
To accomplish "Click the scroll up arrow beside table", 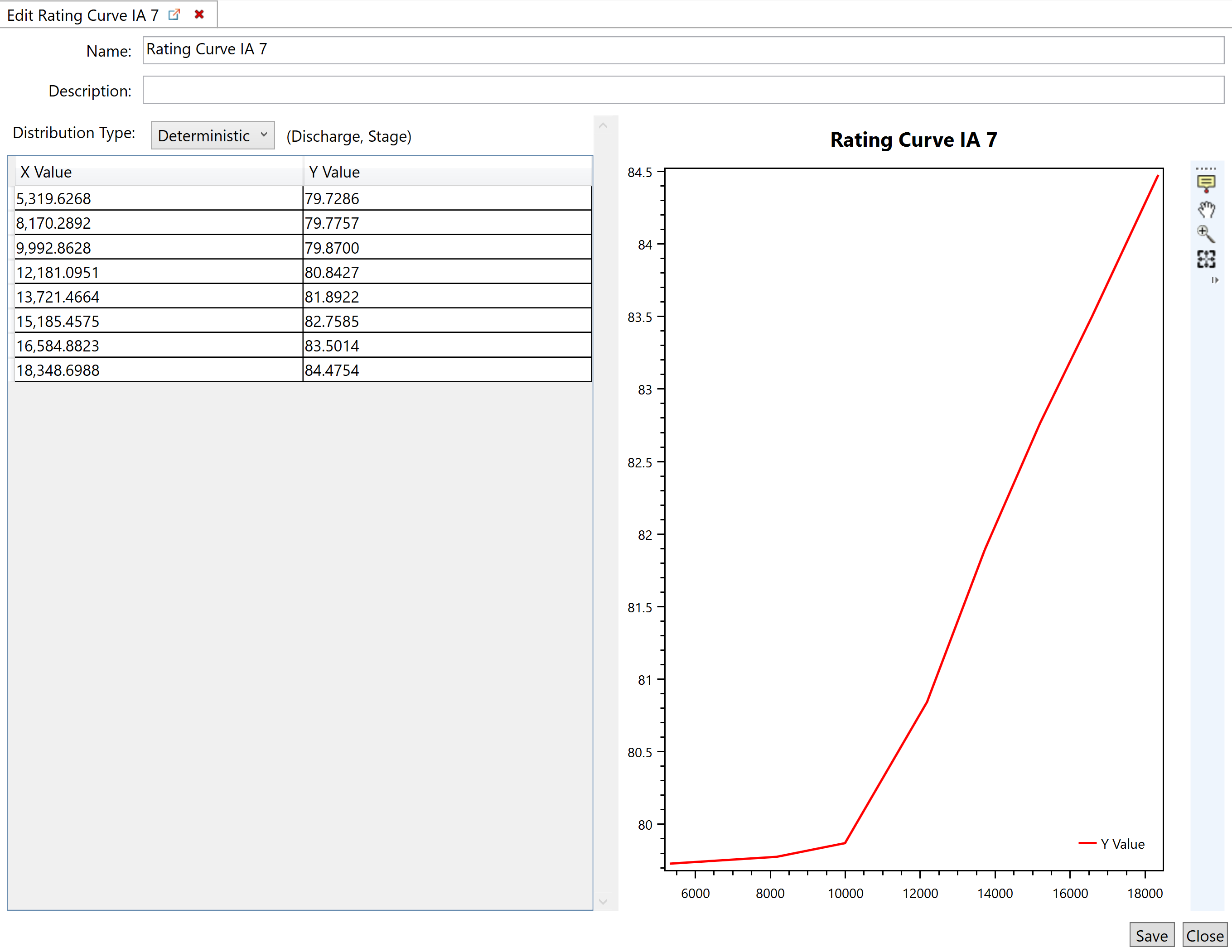I will tap(603, 126).
